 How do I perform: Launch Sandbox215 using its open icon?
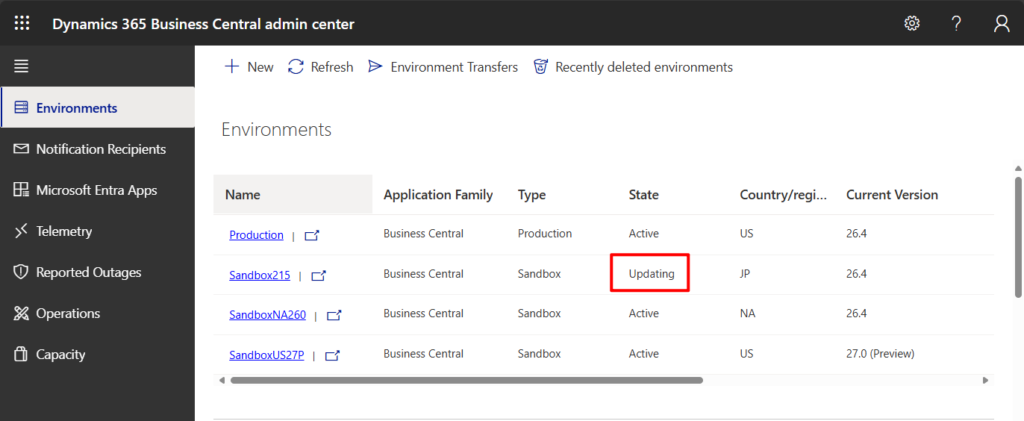click(318, 275)
